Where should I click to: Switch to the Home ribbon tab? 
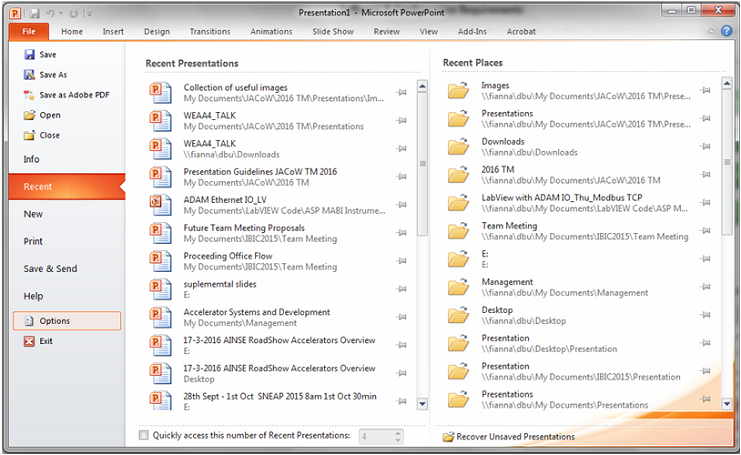click(72, 32)
